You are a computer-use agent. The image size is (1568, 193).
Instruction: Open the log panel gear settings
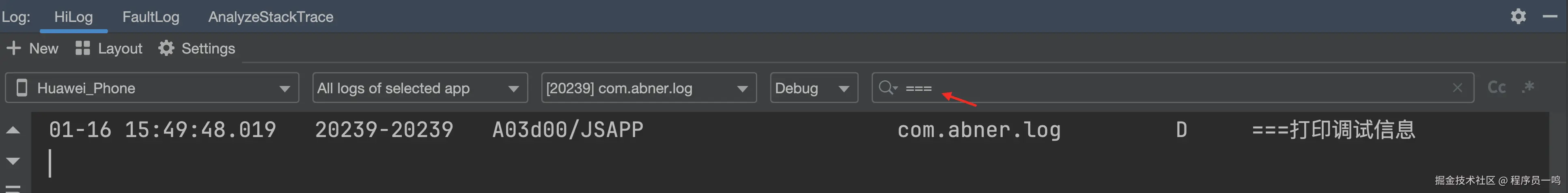click(1518, 17)
